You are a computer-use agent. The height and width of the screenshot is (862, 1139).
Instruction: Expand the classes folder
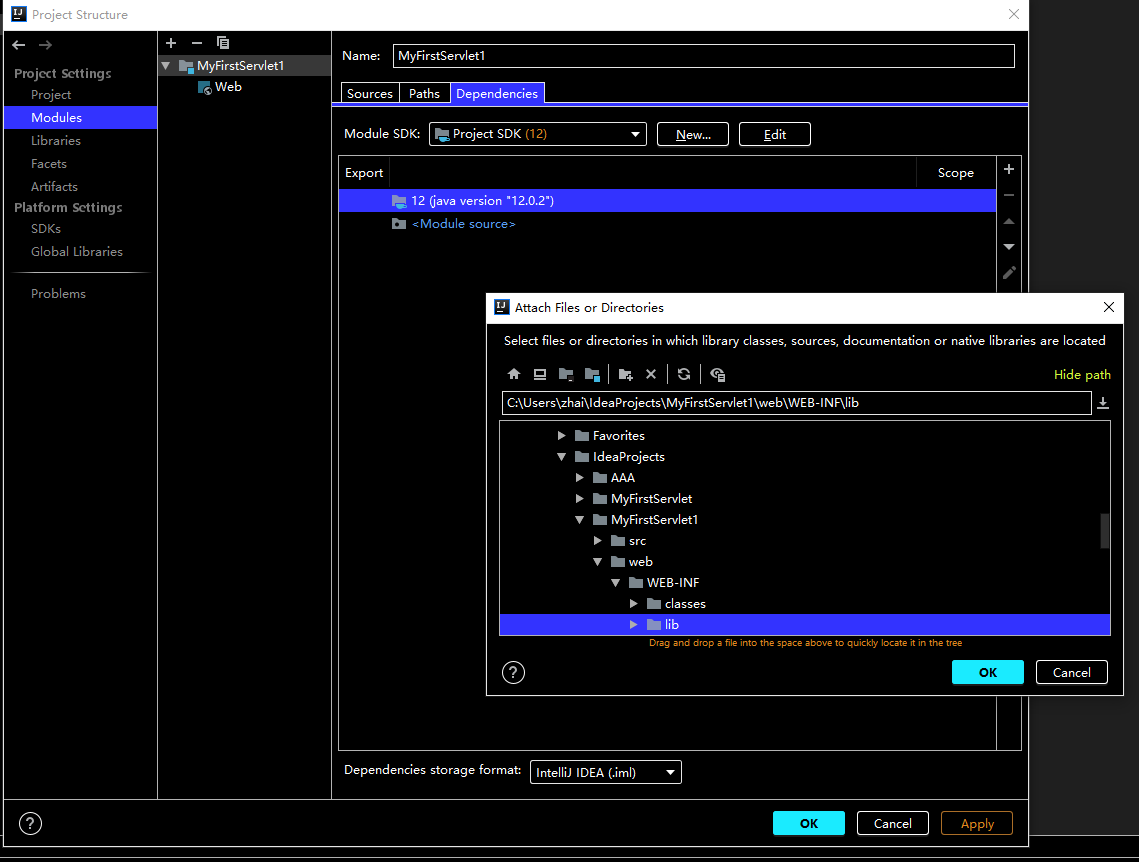(634, 604)
